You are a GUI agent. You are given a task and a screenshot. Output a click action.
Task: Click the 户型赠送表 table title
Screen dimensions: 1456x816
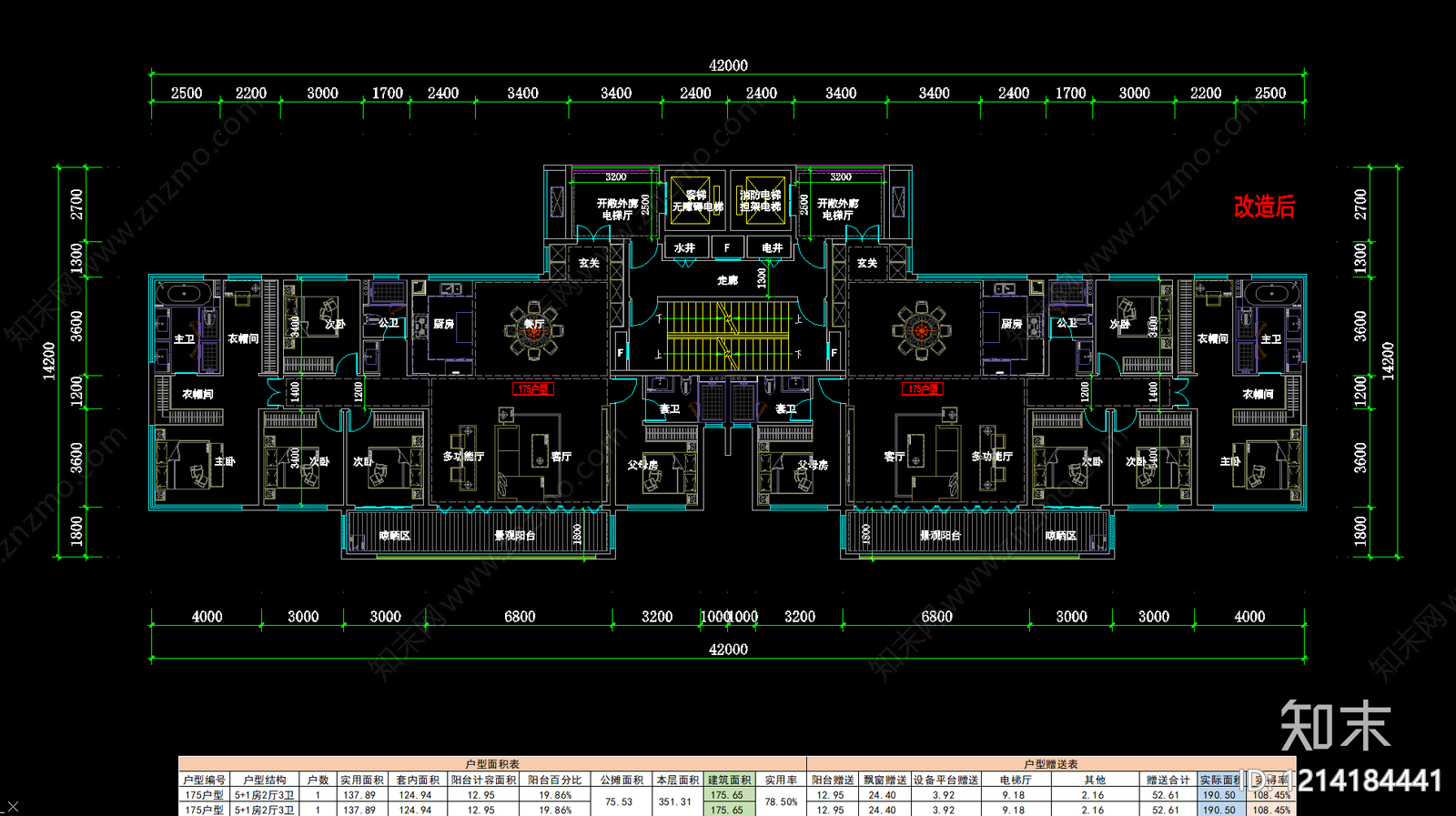point(1050,764)
